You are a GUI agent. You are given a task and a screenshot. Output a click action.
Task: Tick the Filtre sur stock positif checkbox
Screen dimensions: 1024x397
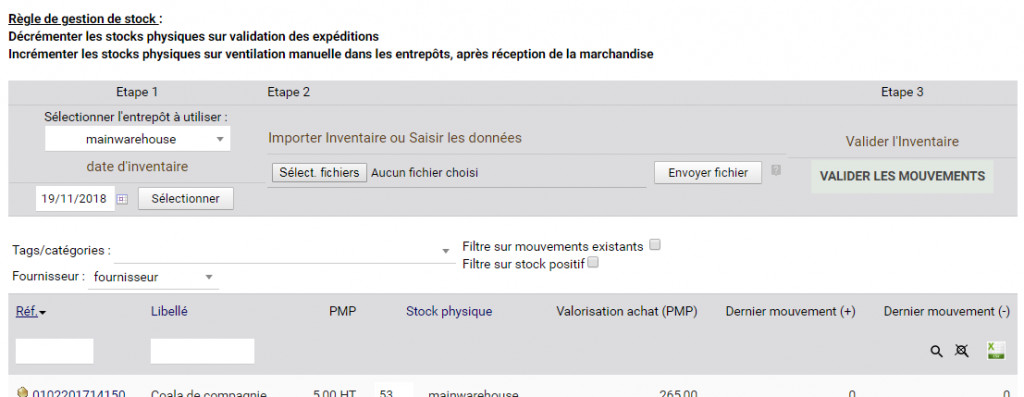coord(593,262)
